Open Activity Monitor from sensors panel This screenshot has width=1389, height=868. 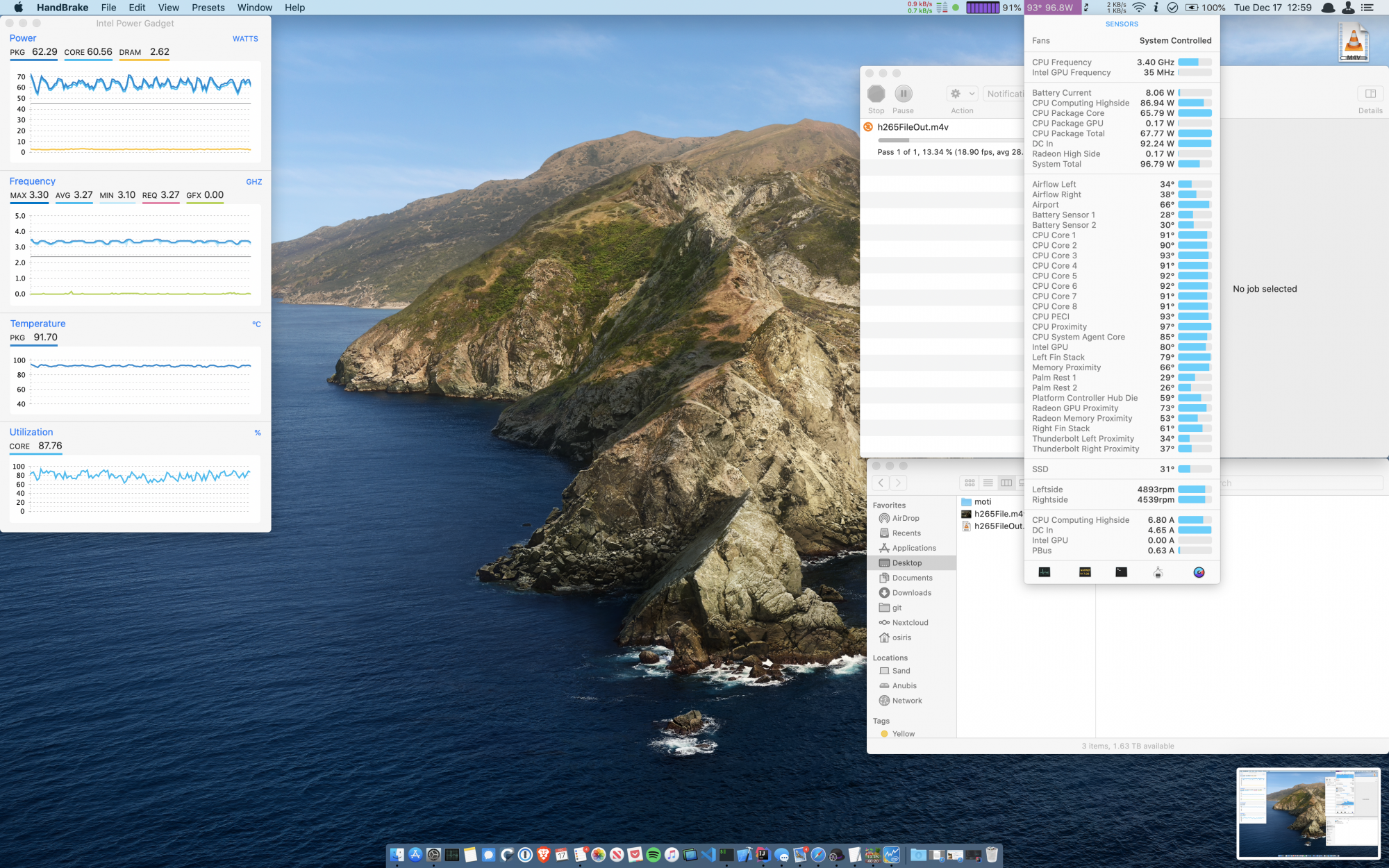(x=1045, y=572)
